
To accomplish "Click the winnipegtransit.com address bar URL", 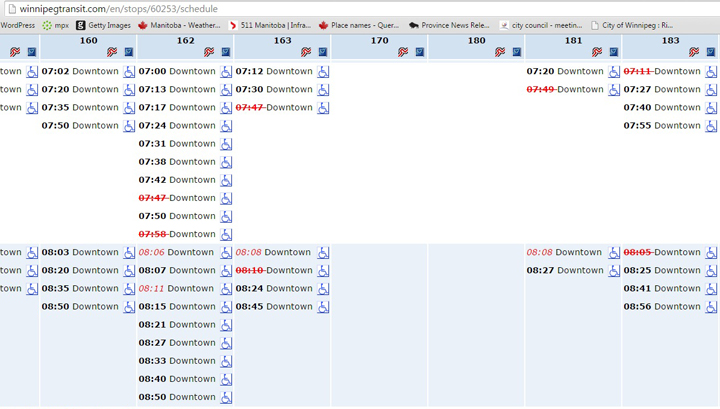I will coord(118,9).
